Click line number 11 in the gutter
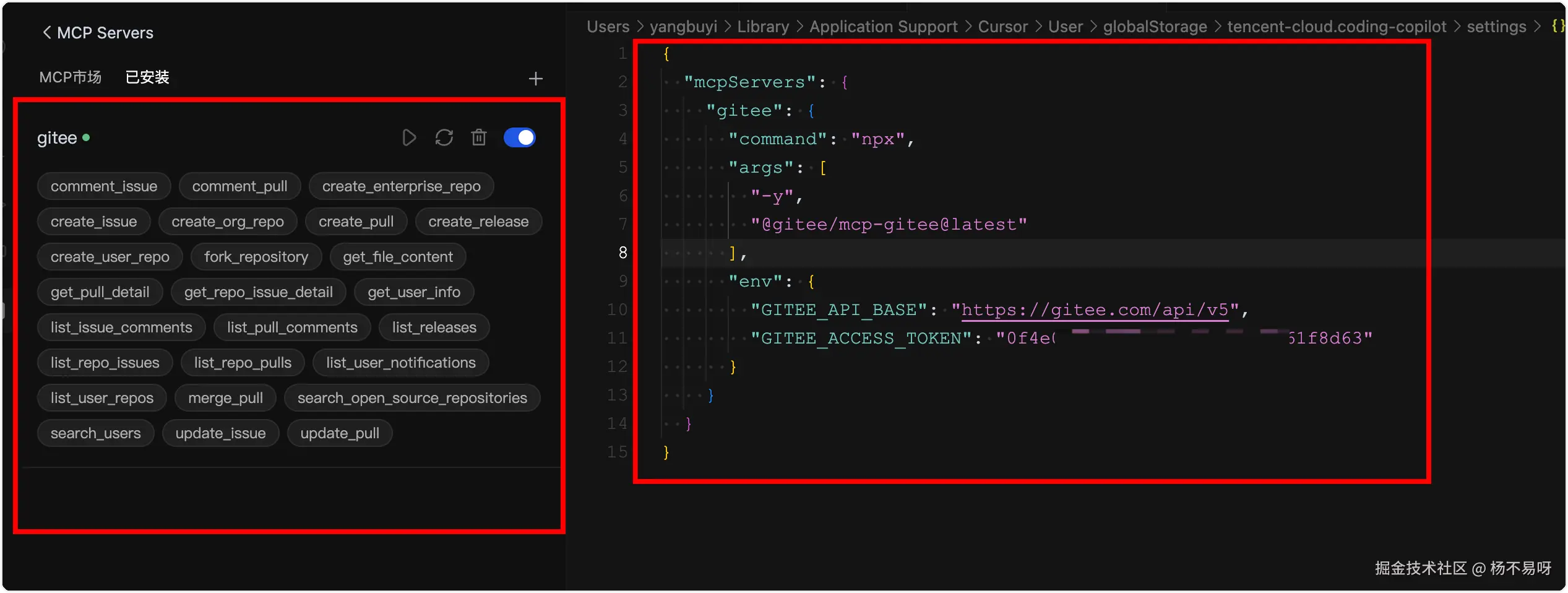This screenshot has width=1568, height=593. coord(617,338)
